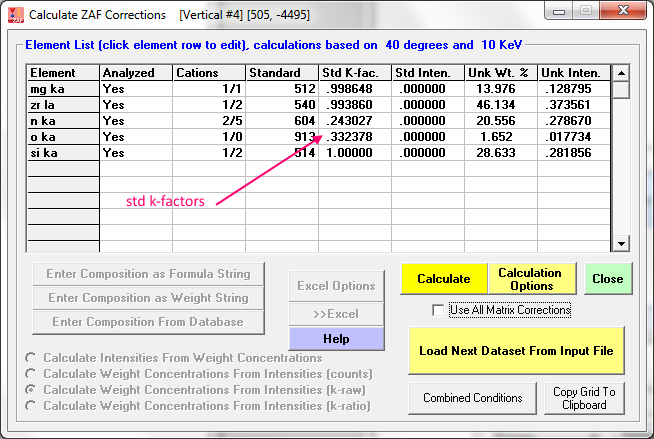Screen dimensions: 654x439
Task: Click the si ka element row
Action: (62, 152)
